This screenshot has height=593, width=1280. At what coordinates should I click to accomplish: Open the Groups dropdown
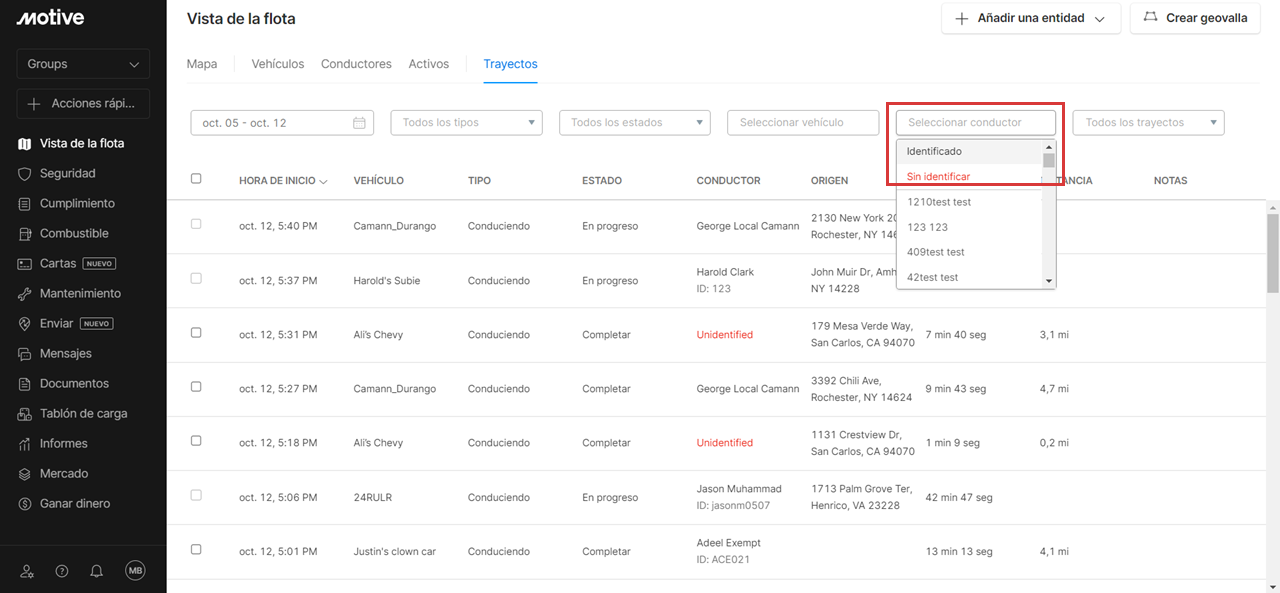coord(83,64)
